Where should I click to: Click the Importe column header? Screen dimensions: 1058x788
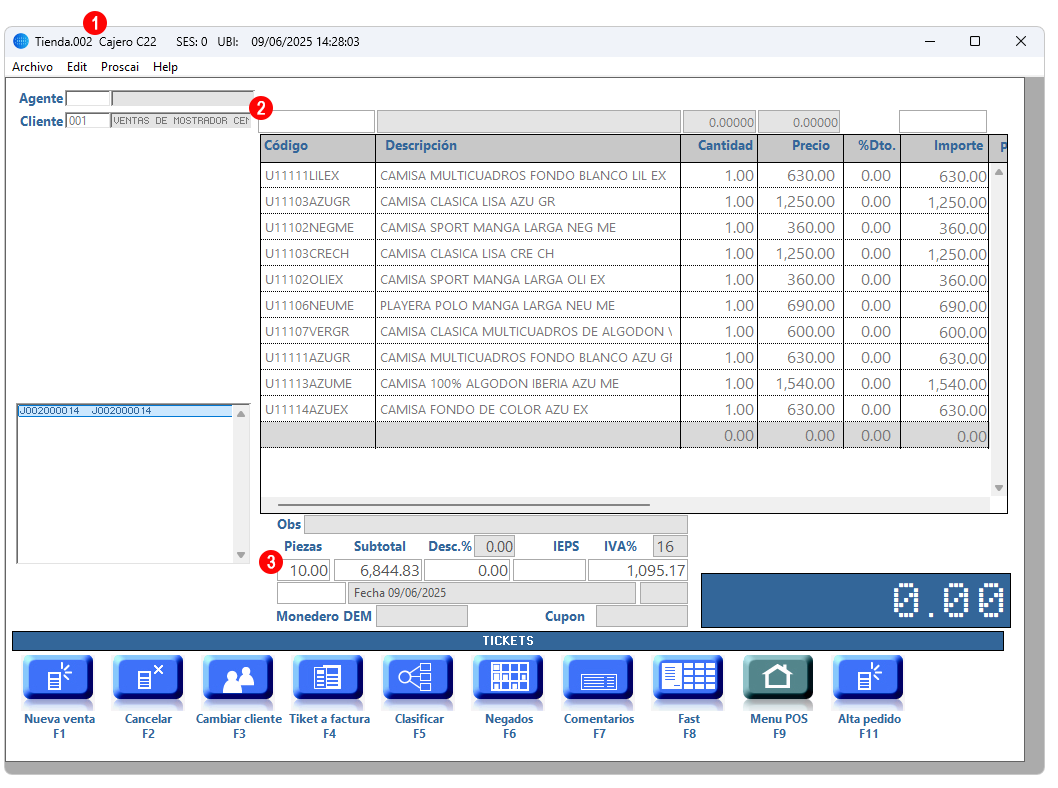tap(945, 146)
